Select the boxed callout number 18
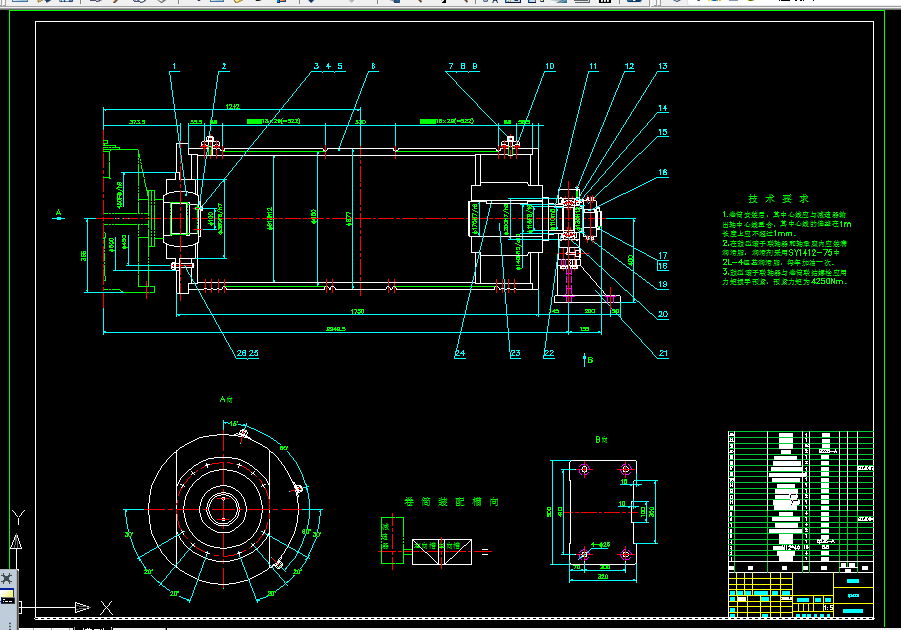 663,266
